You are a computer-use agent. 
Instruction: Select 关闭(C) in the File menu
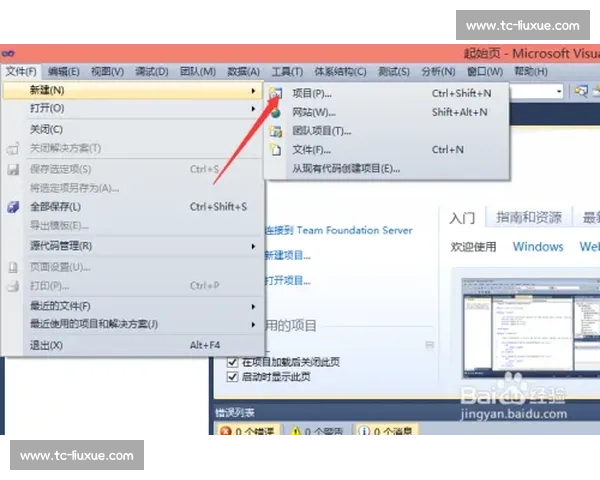pyautogui.click(x=132, y=129)
